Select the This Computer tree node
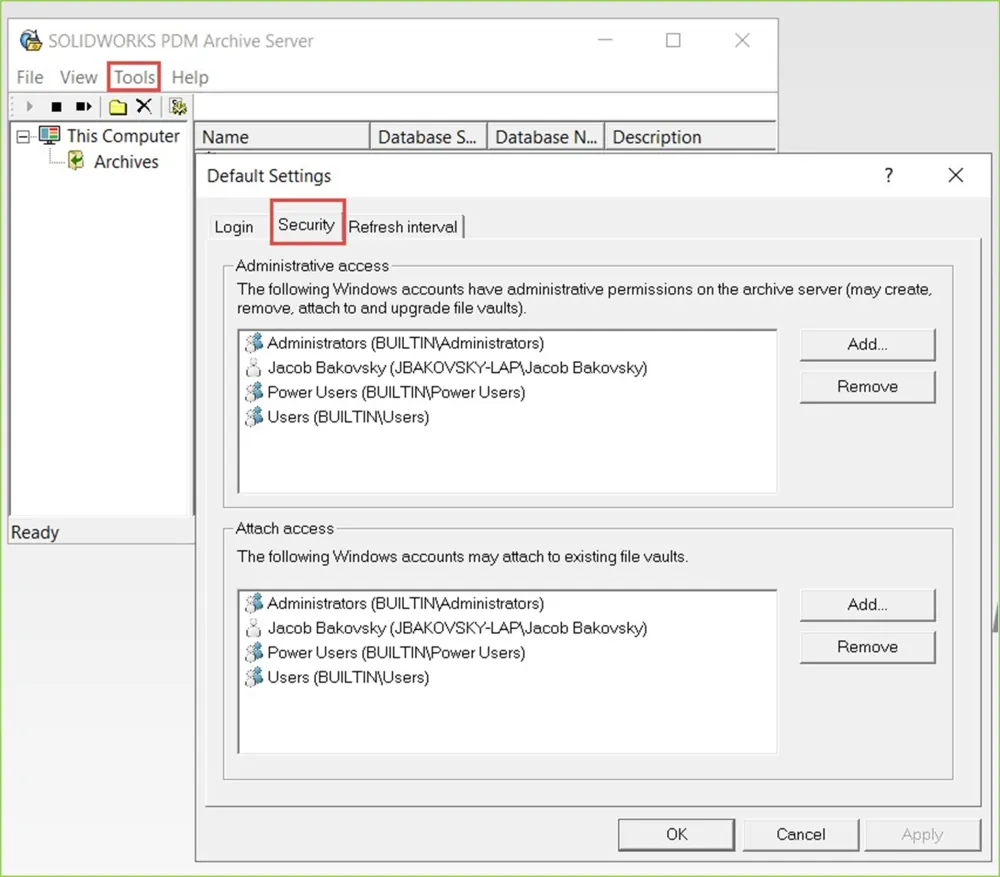Viewport: 1000px width, 877px height. [122, 136]
